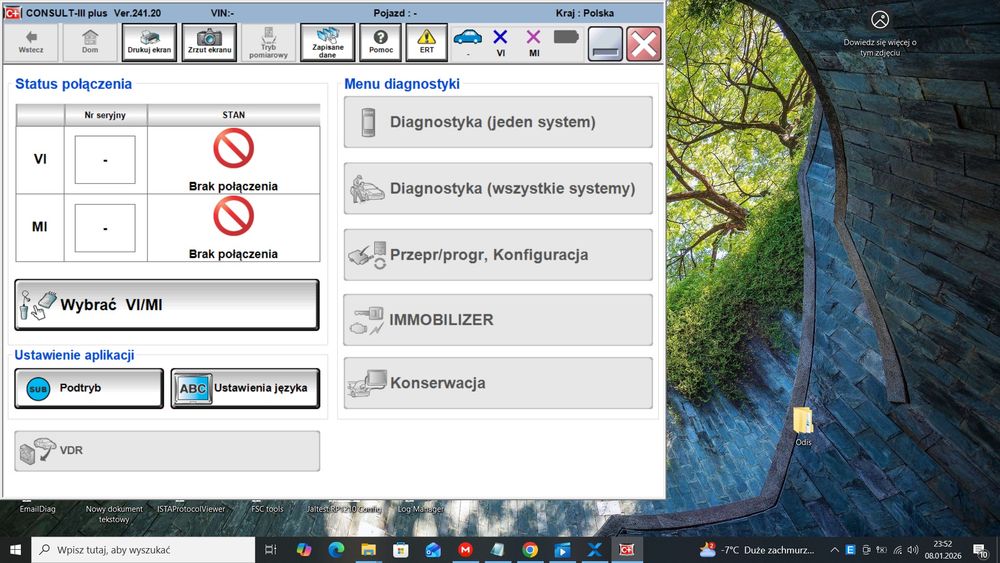Click the MI status X icon
The width and height of the screenshot is (1000, 563).
click(x=534, y=38)
